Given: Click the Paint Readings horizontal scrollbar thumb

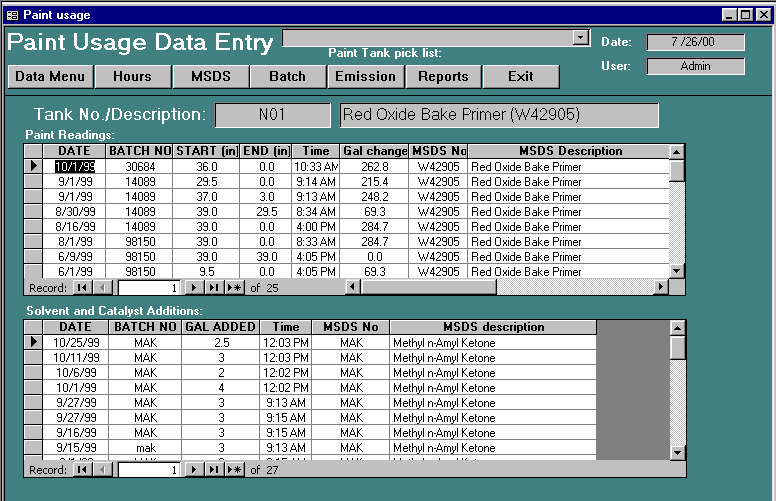Looking at the screenshot, I should pyautogui.click(x=429, y=287).
